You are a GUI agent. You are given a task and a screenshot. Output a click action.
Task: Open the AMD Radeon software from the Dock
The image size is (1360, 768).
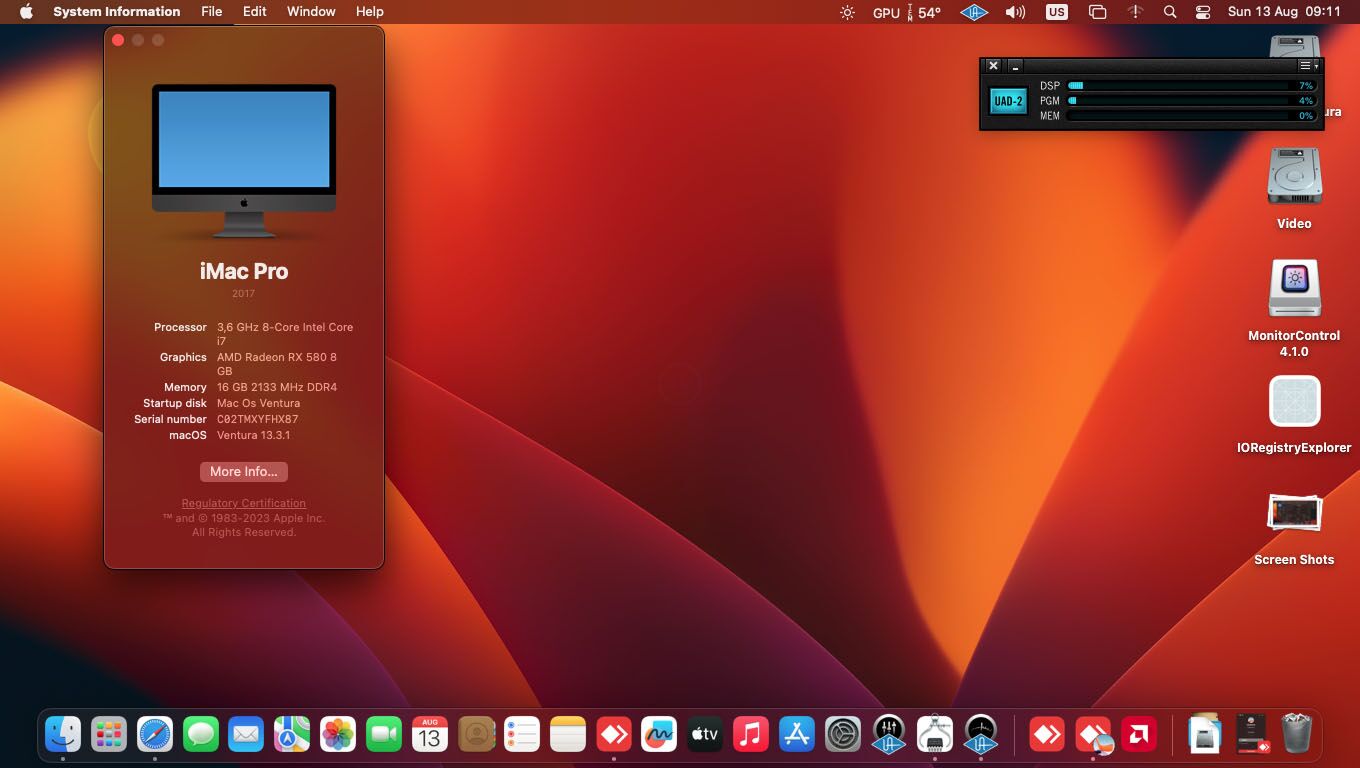coord(1139,733)
